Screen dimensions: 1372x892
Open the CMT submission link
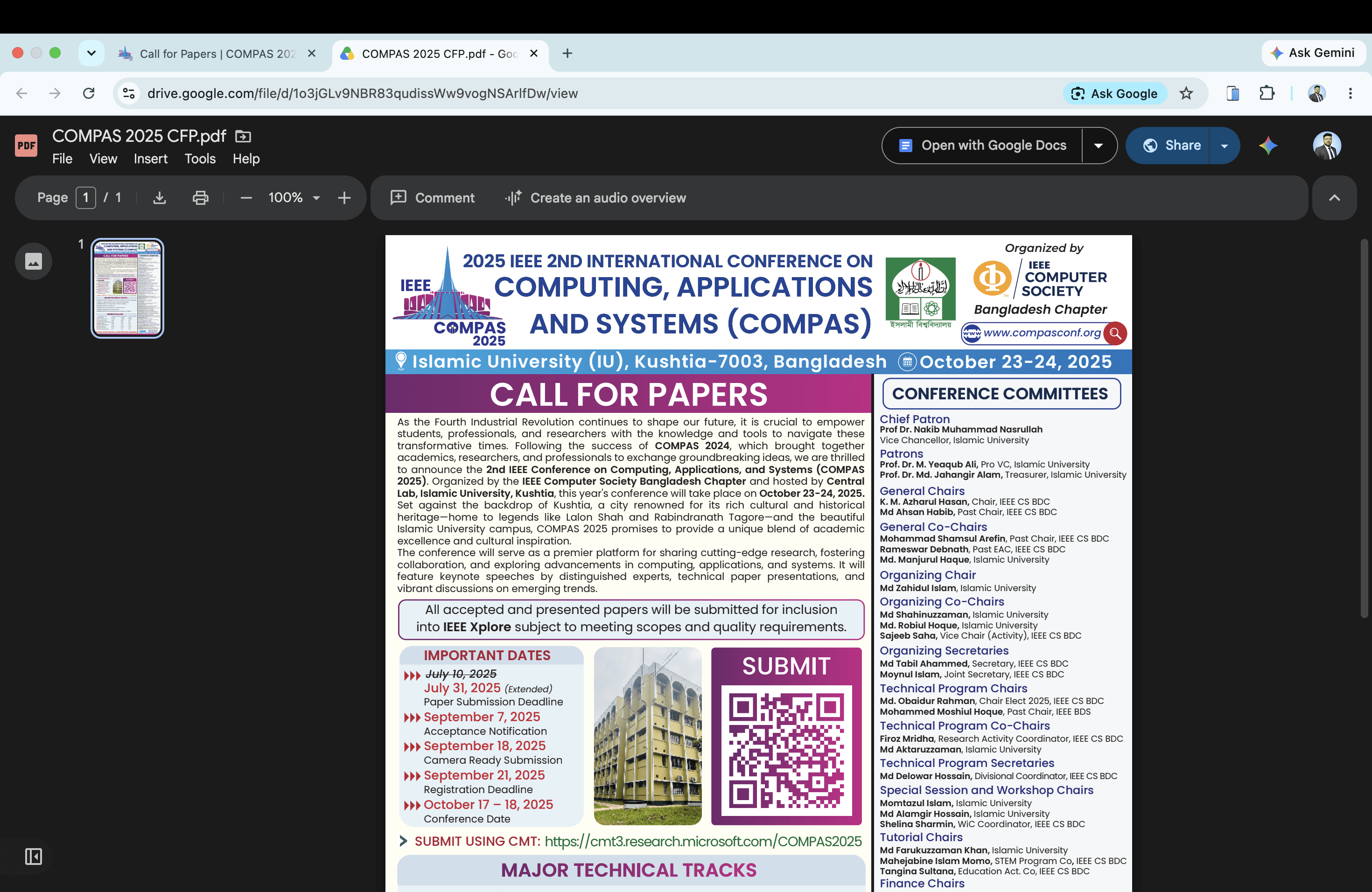[x=703, y=841]
